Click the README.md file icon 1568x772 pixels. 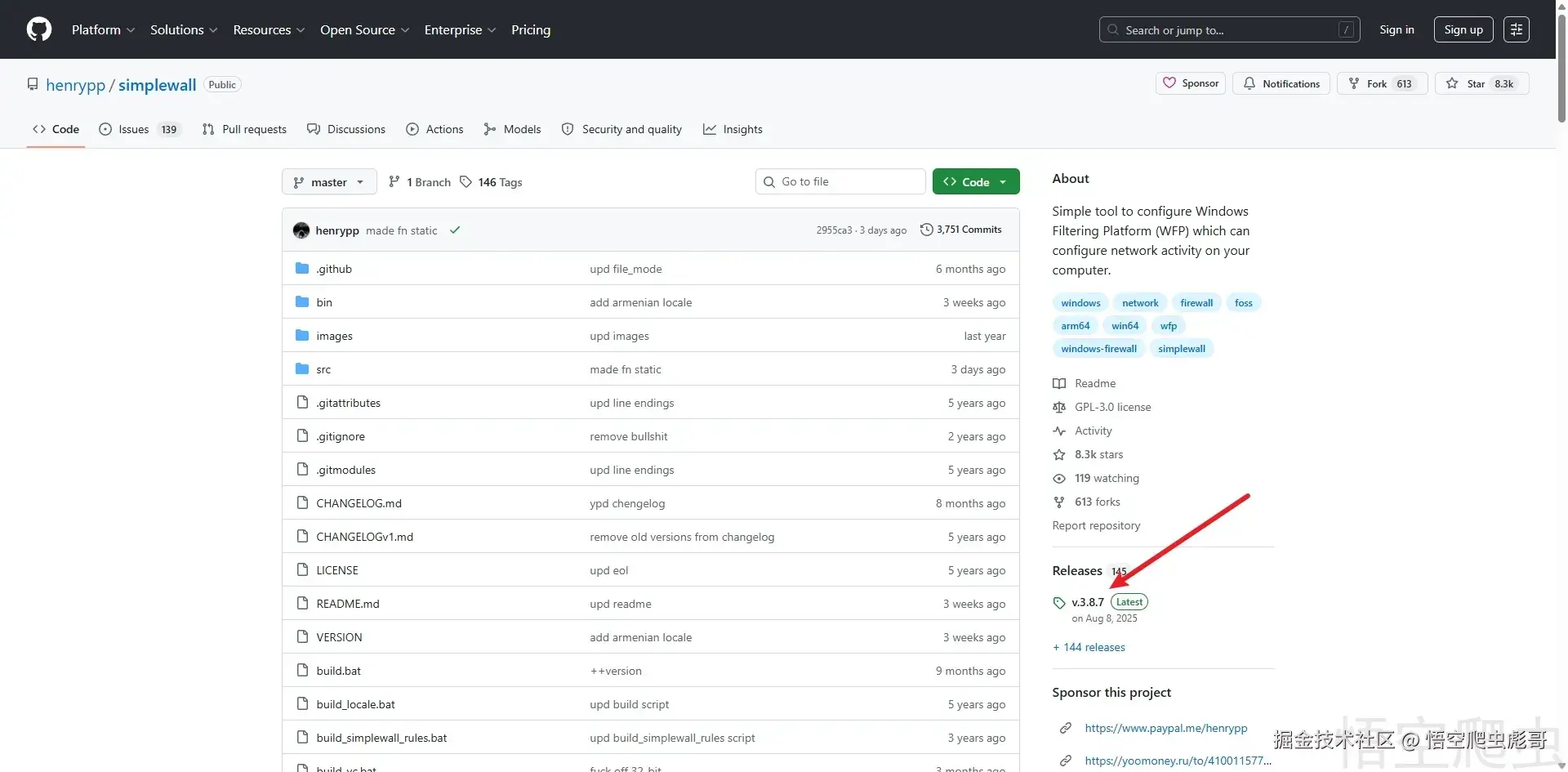[302, 603]
